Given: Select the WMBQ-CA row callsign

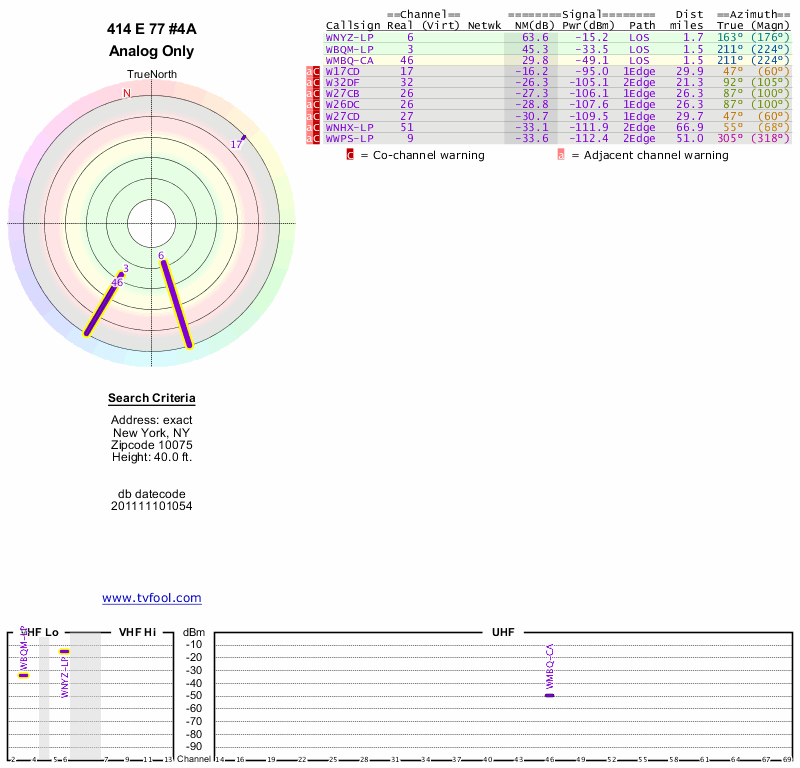Looking at the screenshot, I should tap(350, 60).
